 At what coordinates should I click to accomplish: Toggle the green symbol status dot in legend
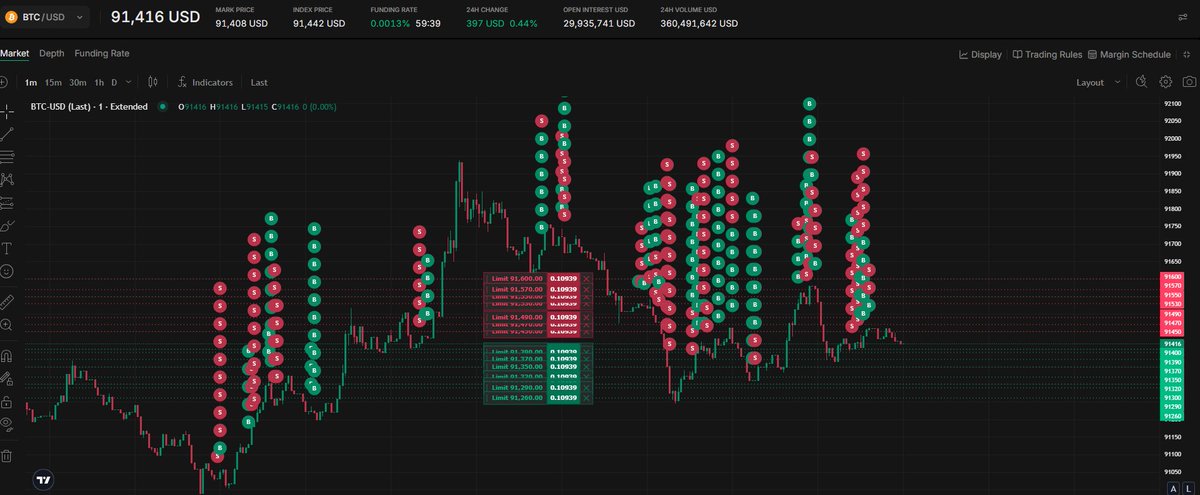click(162, 106)
